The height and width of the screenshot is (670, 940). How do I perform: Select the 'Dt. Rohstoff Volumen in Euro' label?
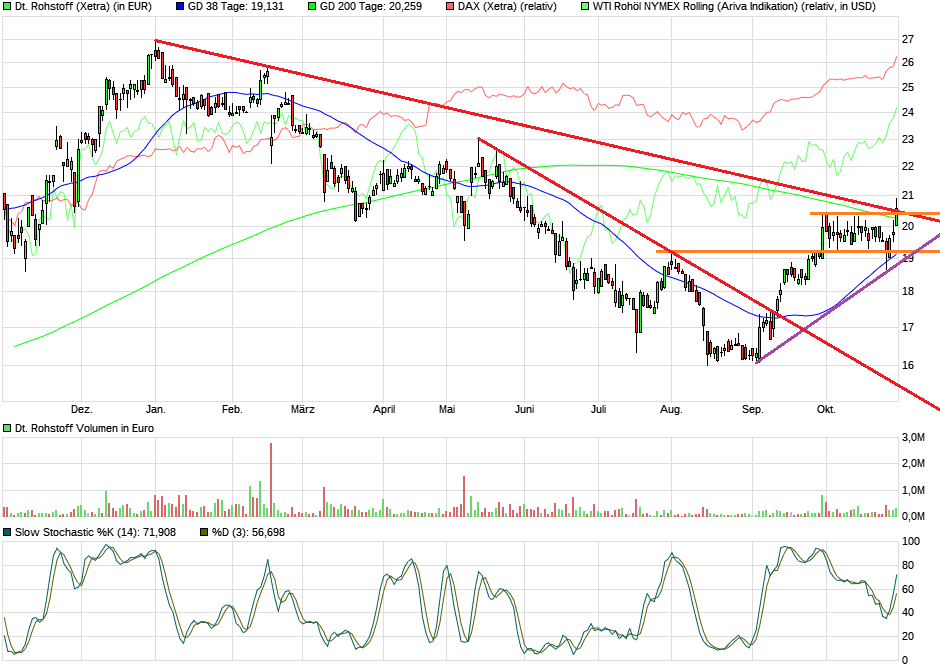(85, 428)
